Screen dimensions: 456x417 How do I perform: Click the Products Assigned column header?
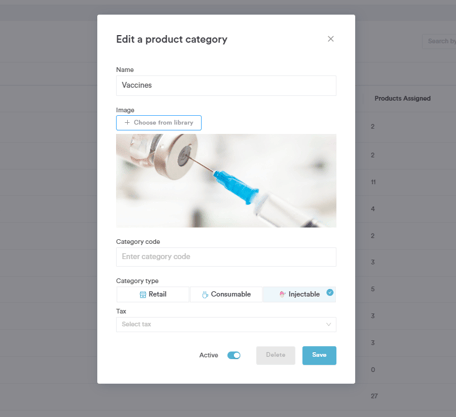point(402,98)
